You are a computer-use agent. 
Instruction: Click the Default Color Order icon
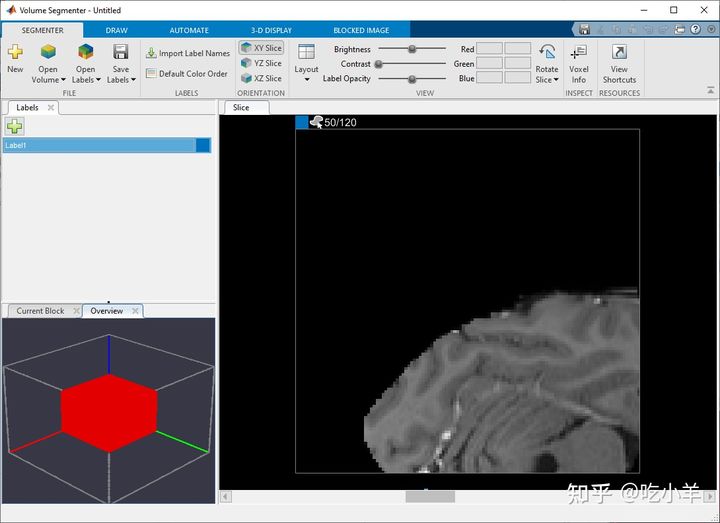(x=151, y=73)
